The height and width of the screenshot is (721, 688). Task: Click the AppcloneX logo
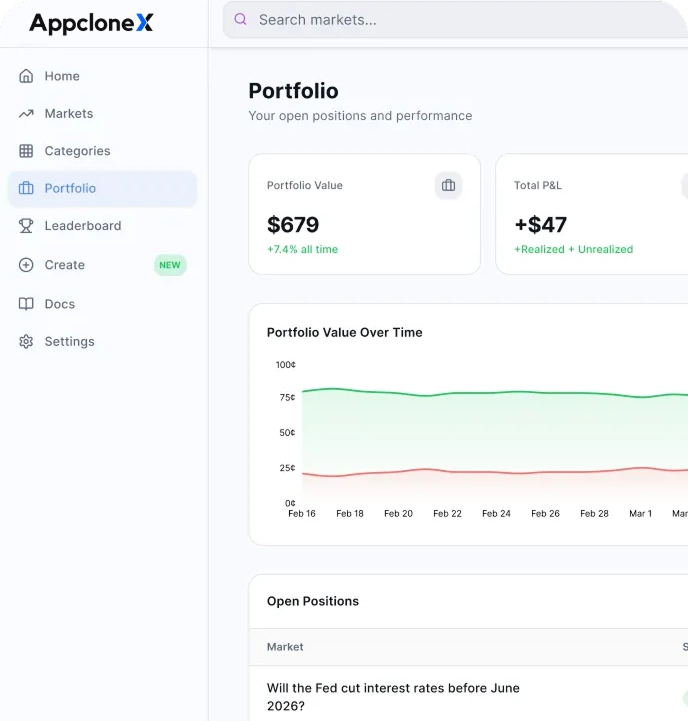91,23
